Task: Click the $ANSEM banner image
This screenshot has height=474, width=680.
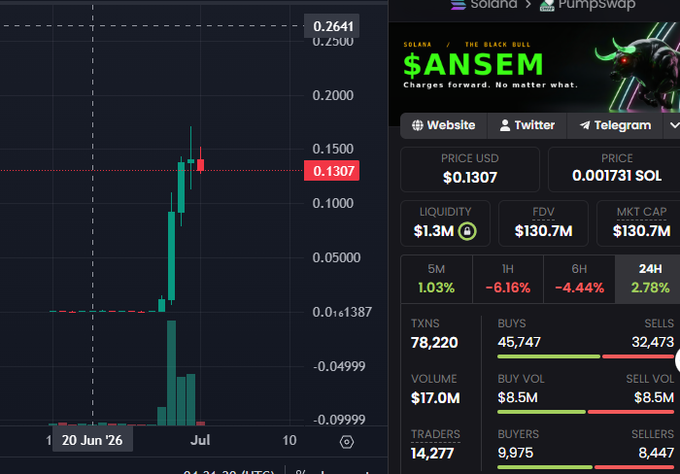Action: coord(534,67)
